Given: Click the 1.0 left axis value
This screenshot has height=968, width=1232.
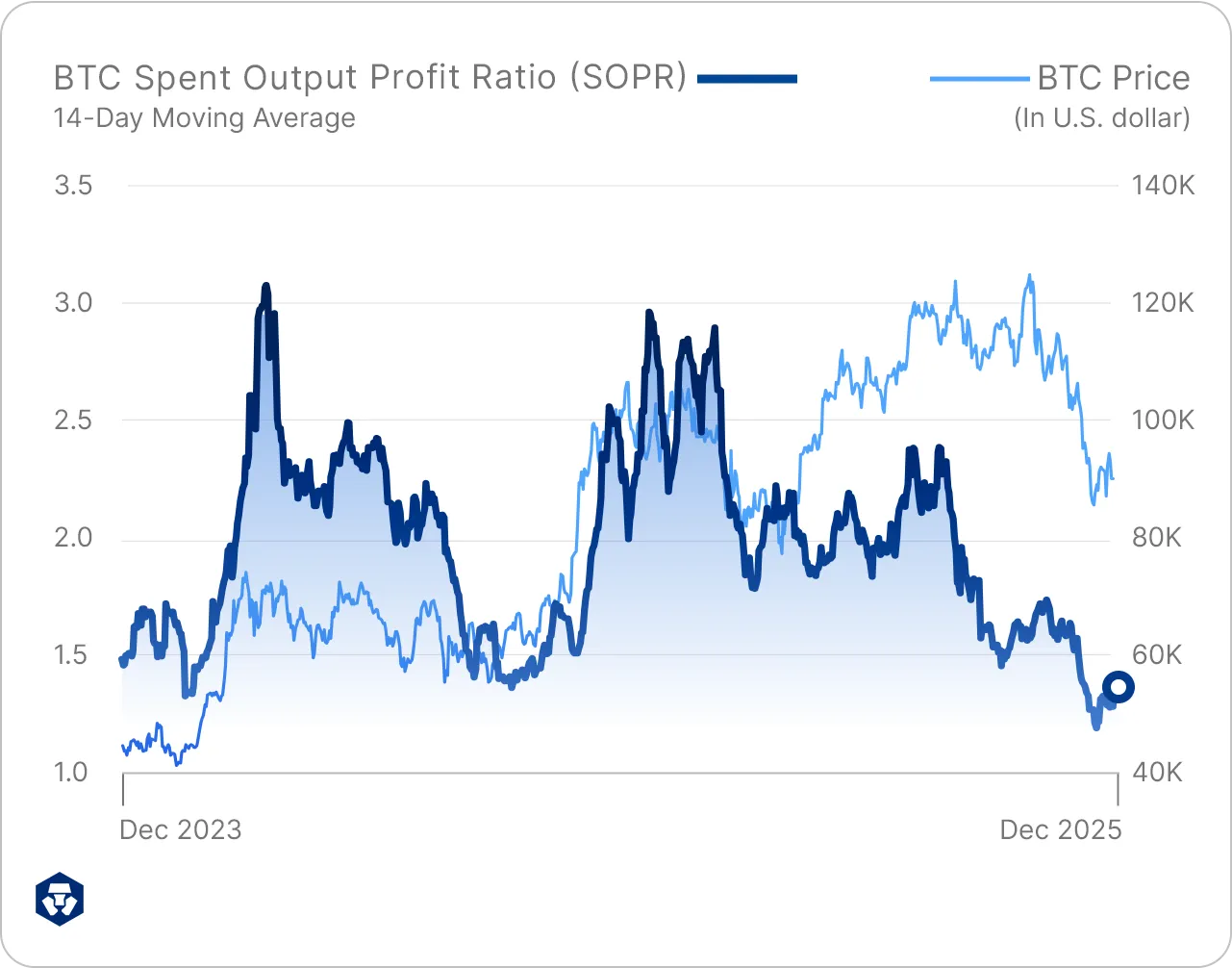Looking at the screenshot, I should (71, 772).
